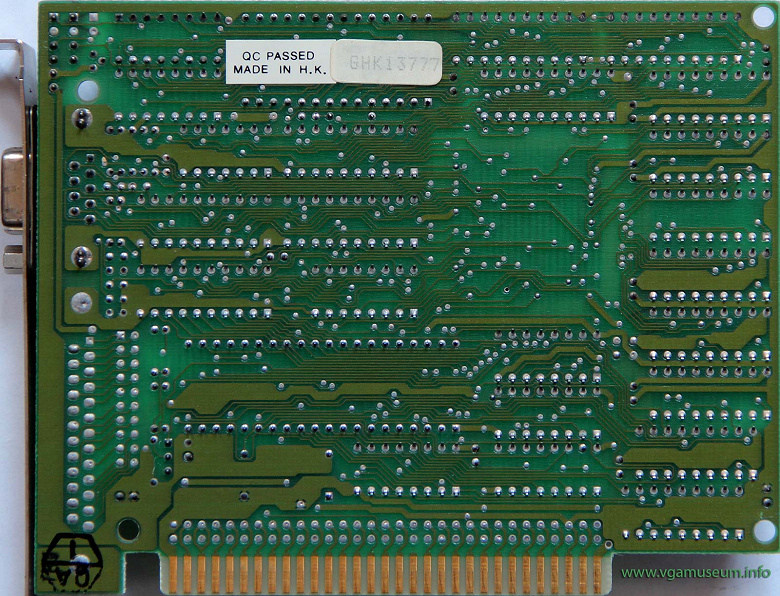Viewport: 780px width, 596px height.
Task: Click the short pin row beside bottom-right hole
Action: coord(683,534)
